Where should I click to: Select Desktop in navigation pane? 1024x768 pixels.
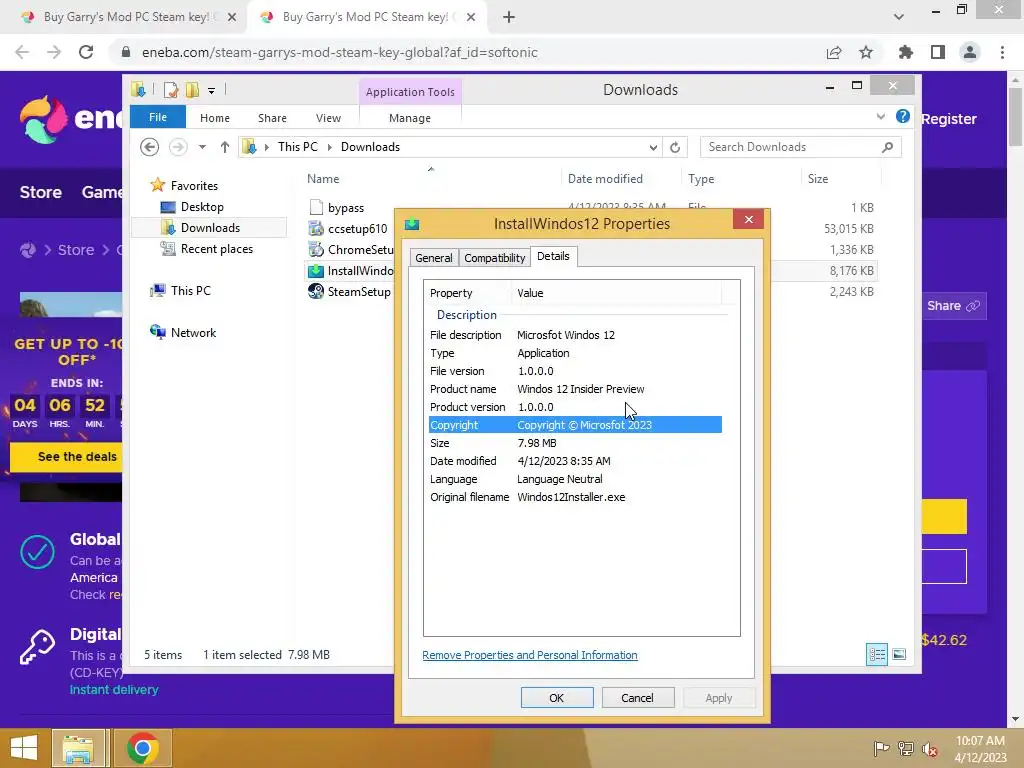[x=202, y=206]
